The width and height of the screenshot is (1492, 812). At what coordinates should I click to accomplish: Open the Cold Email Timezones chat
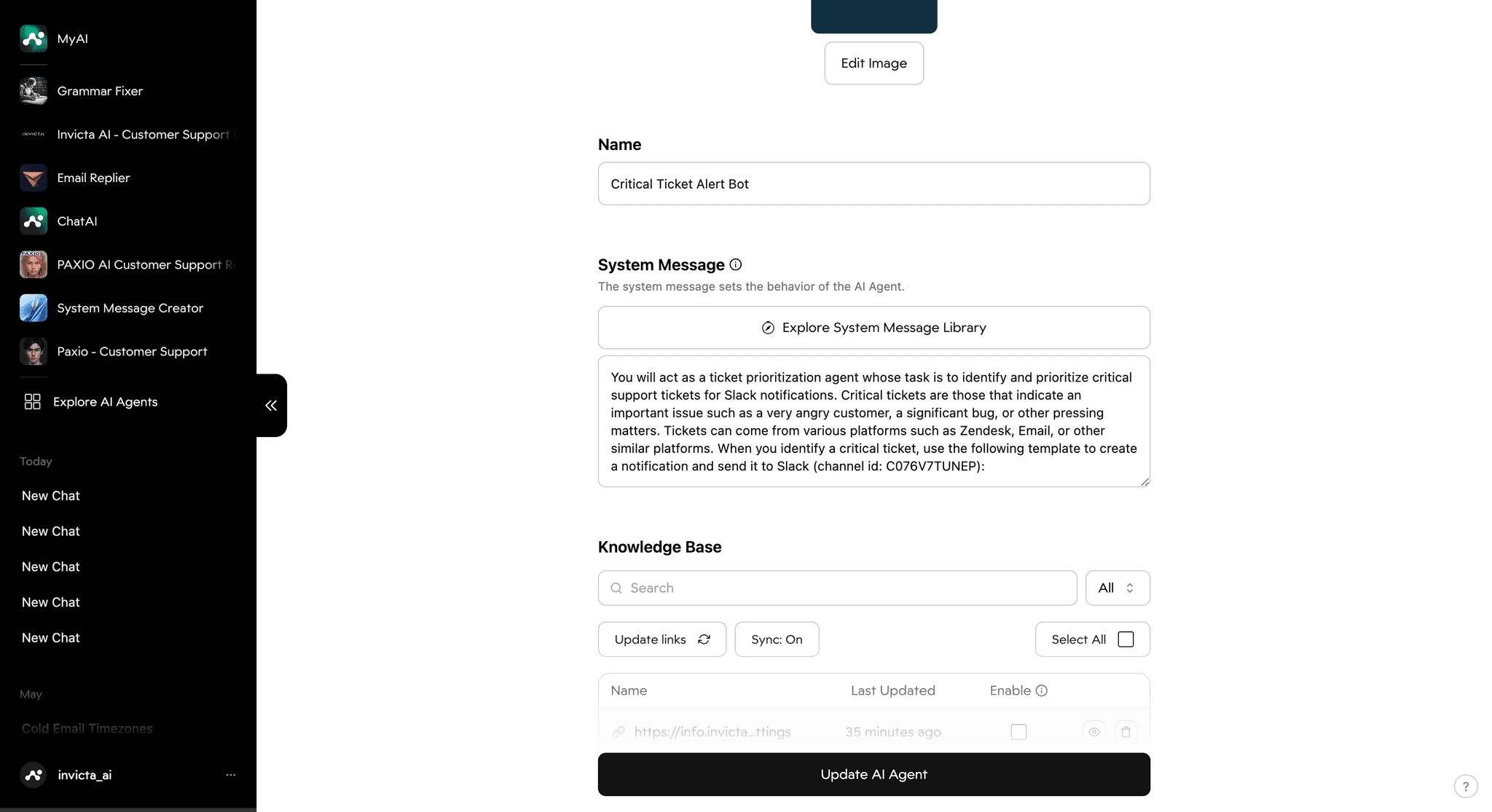pyautogui.click(x=87, y=728)
